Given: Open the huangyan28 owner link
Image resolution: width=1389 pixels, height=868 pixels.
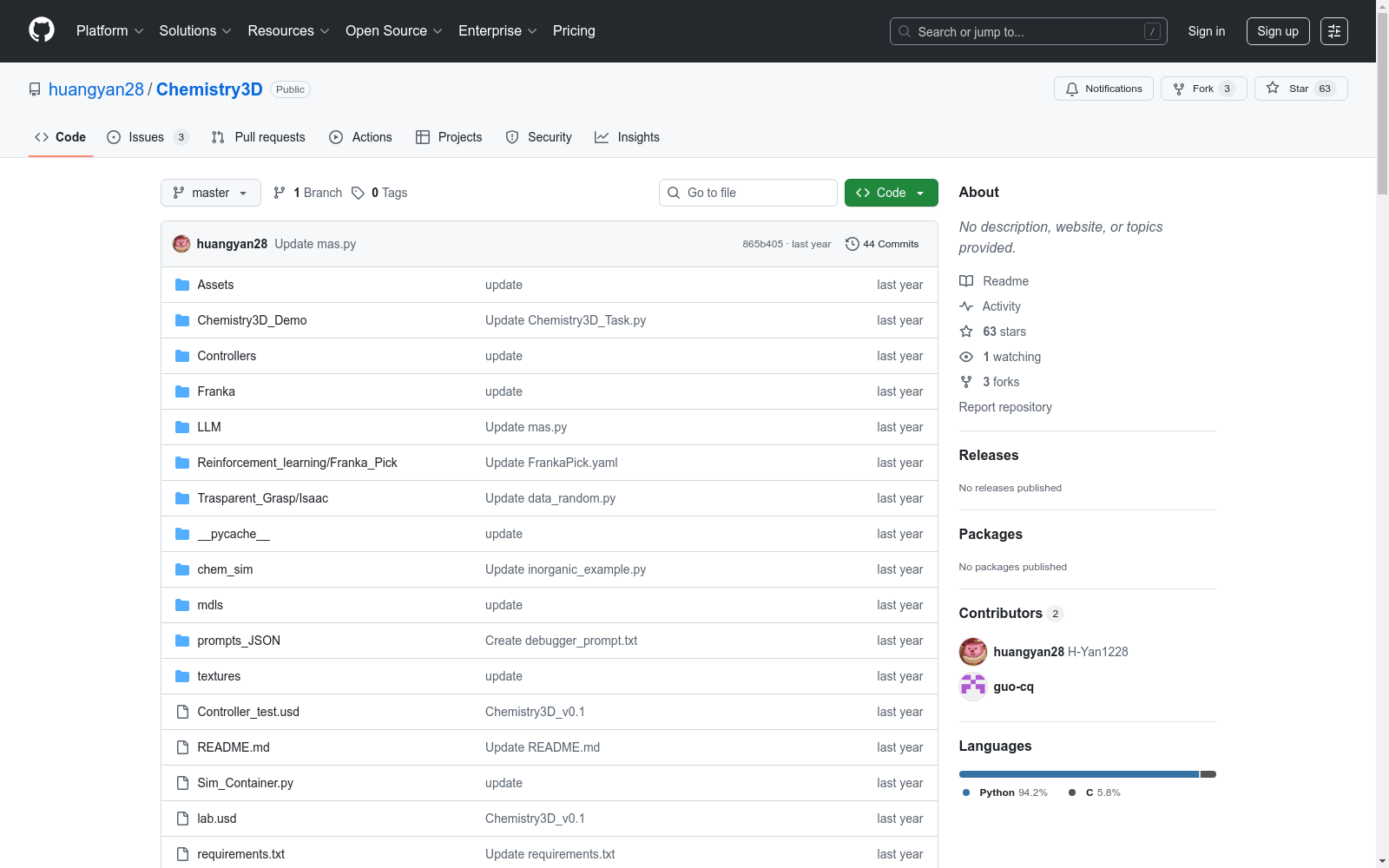Looking at the screenshot, I should point(96,89).
